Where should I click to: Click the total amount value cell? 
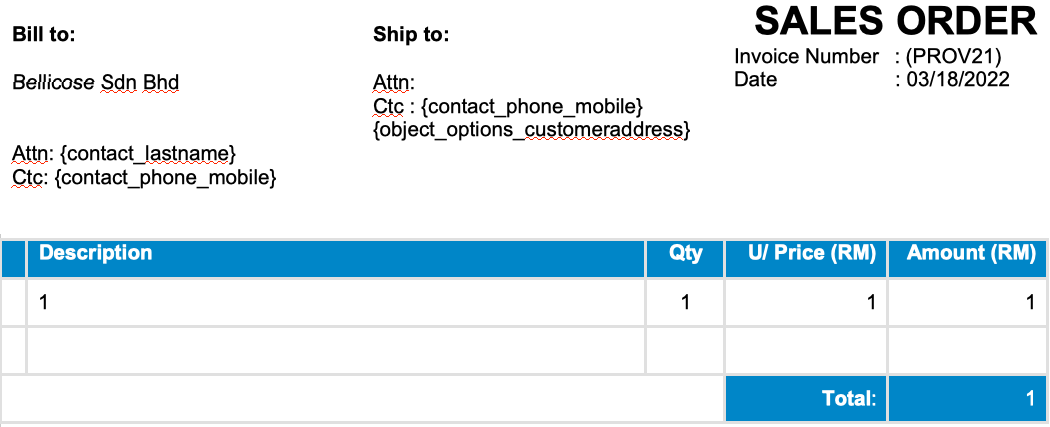(x=967, y=399)
